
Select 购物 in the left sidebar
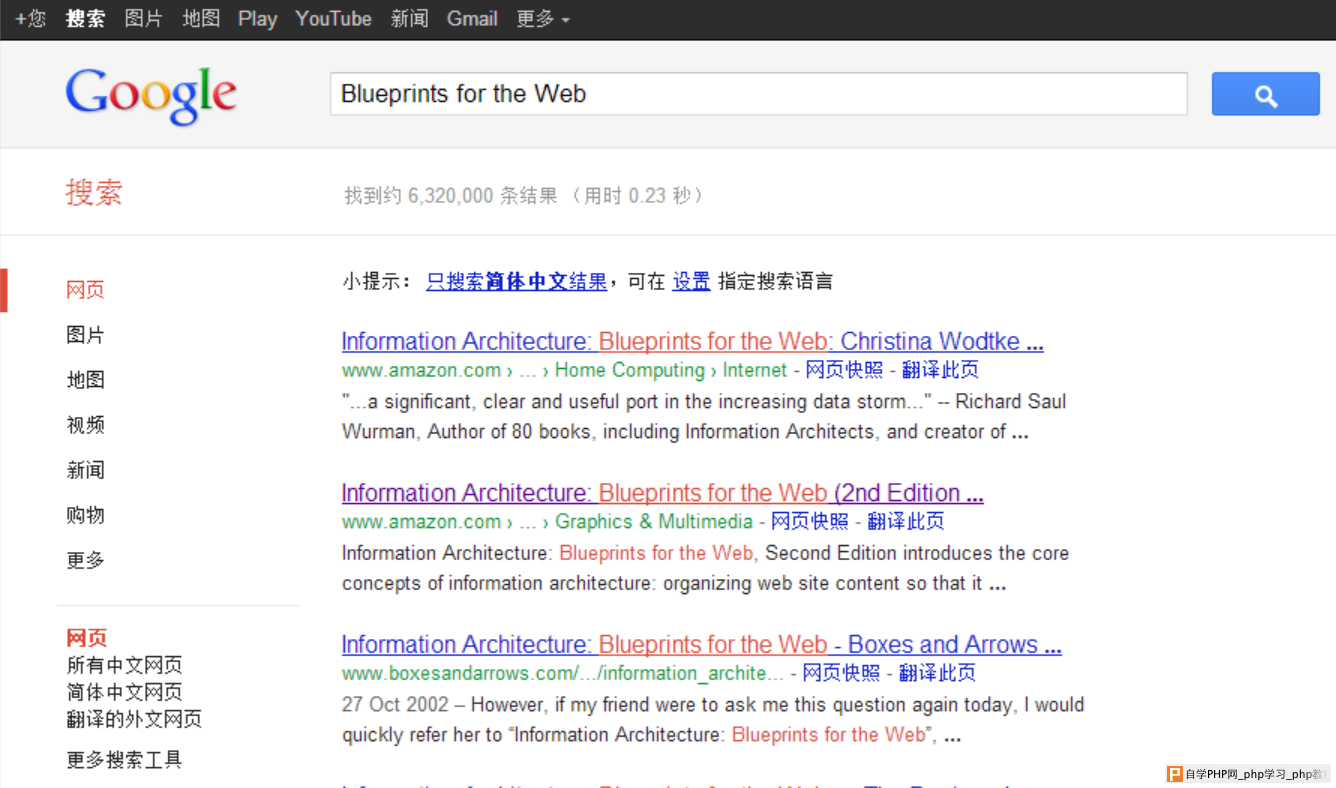(x=85, y=515)
